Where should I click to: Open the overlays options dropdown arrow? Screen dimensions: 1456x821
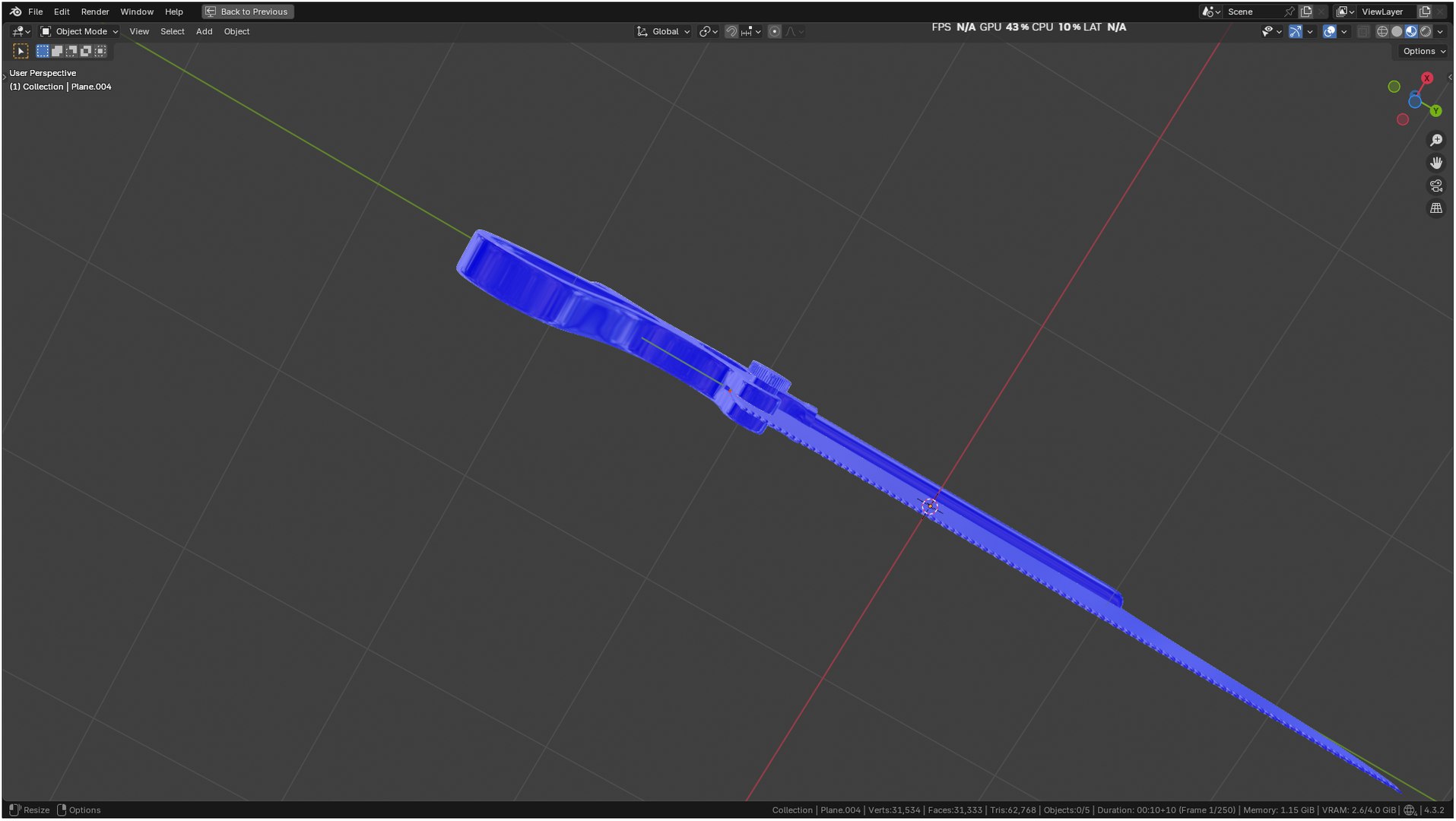click(1344, 31)
